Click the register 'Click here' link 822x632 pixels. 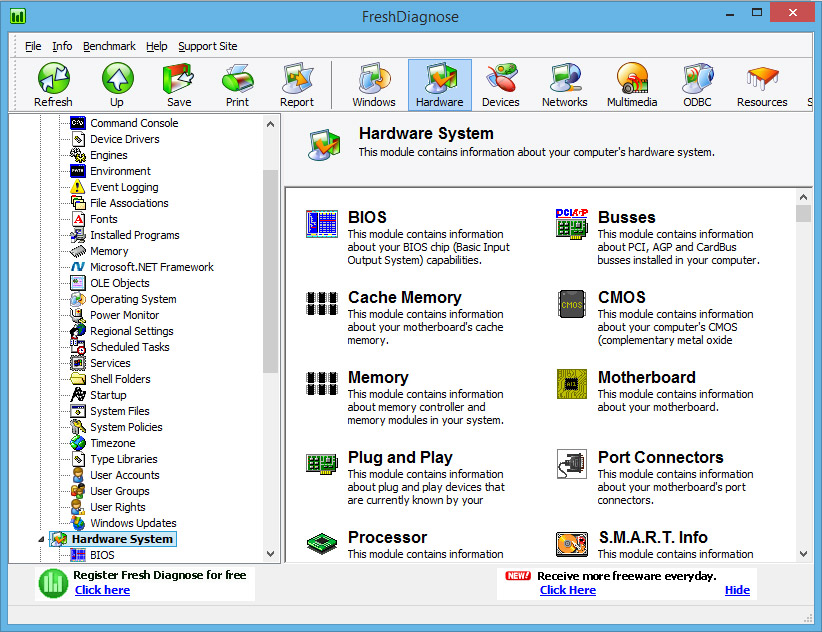pyautogui.click(x=102, y=590)
